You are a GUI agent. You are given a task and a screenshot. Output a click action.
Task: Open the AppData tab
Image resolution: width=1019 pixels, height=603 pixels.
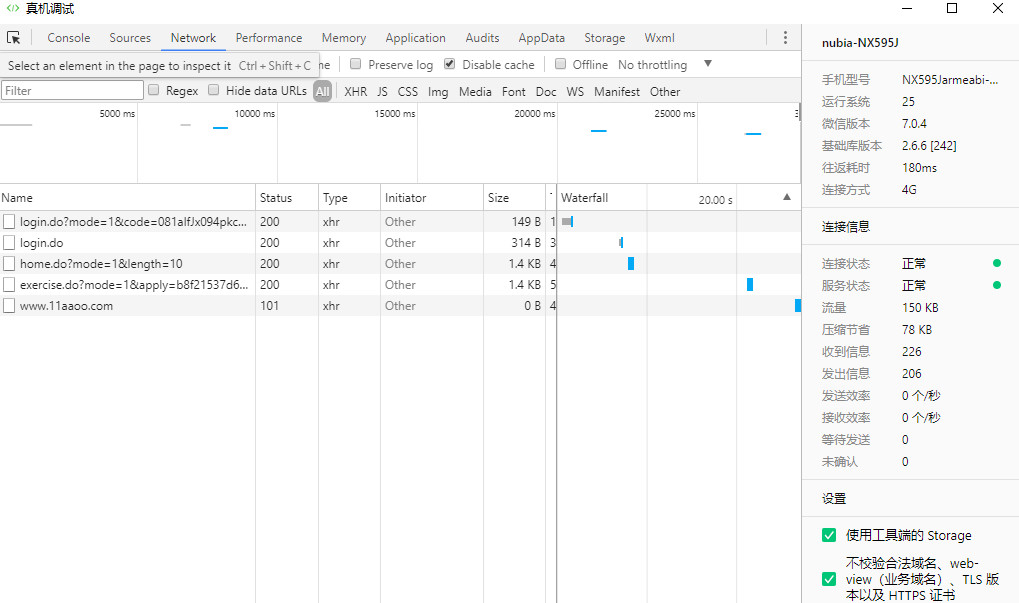(x=541, y=38)
